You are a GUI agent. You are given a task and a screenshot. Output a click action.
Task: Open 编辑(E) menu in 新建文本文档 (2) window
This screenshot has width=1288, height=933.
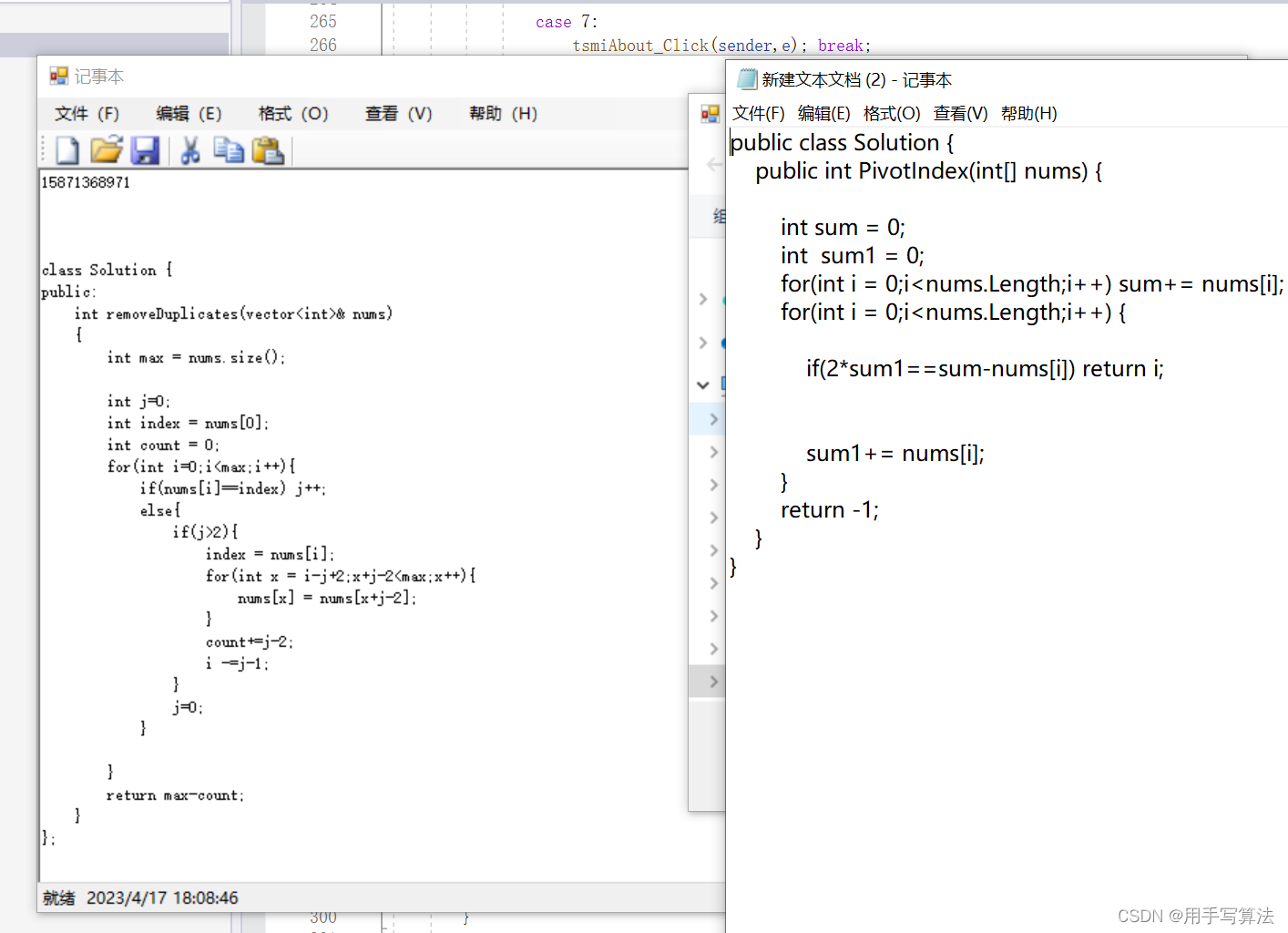824,113
